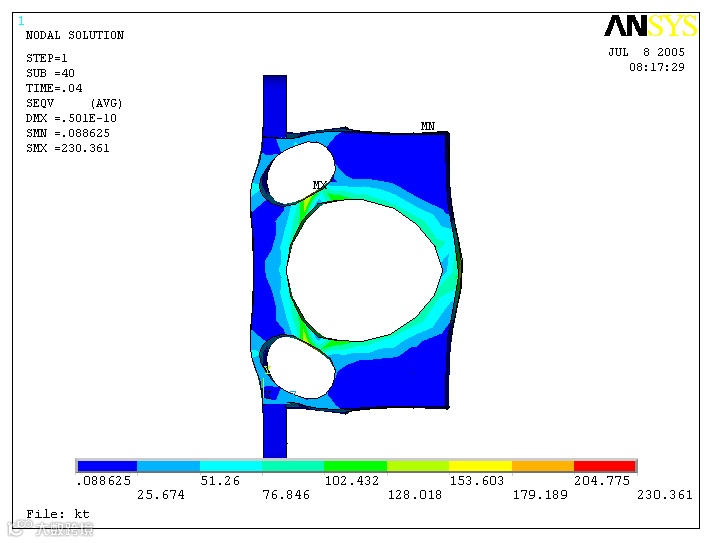Click legend value 25.674
Viewport: 708px width, 543px height.
(161, 495)
